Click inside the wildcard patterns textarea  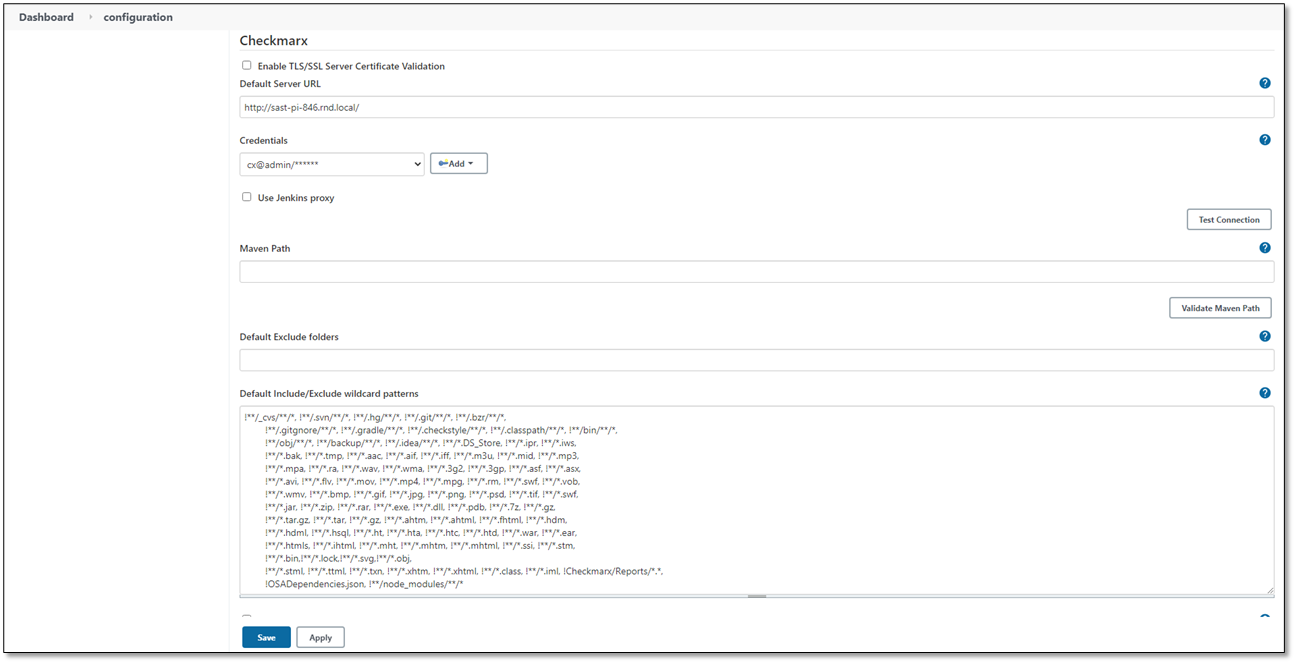[x=757, y=500]
